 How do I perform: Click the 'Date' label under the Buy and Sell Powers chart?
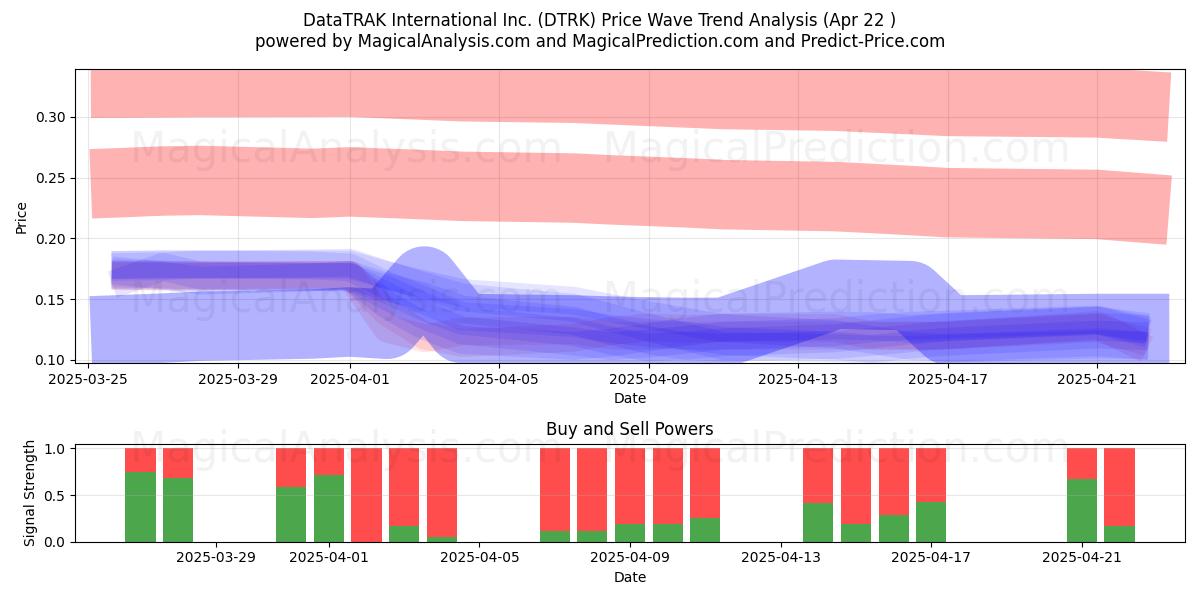630,577
